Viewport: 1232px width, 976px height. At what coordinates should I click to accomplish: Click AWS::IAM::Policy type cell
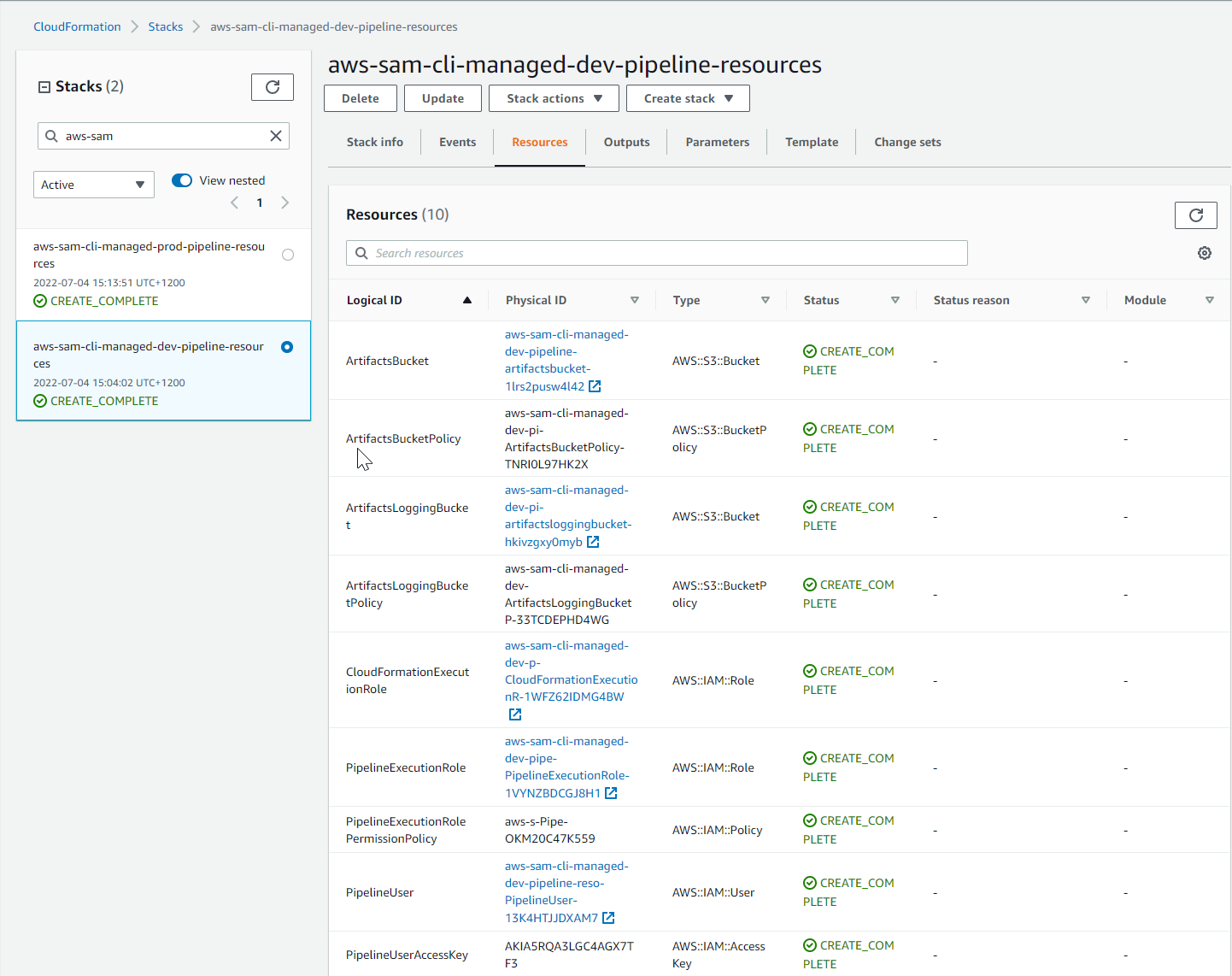pos(717,830)
